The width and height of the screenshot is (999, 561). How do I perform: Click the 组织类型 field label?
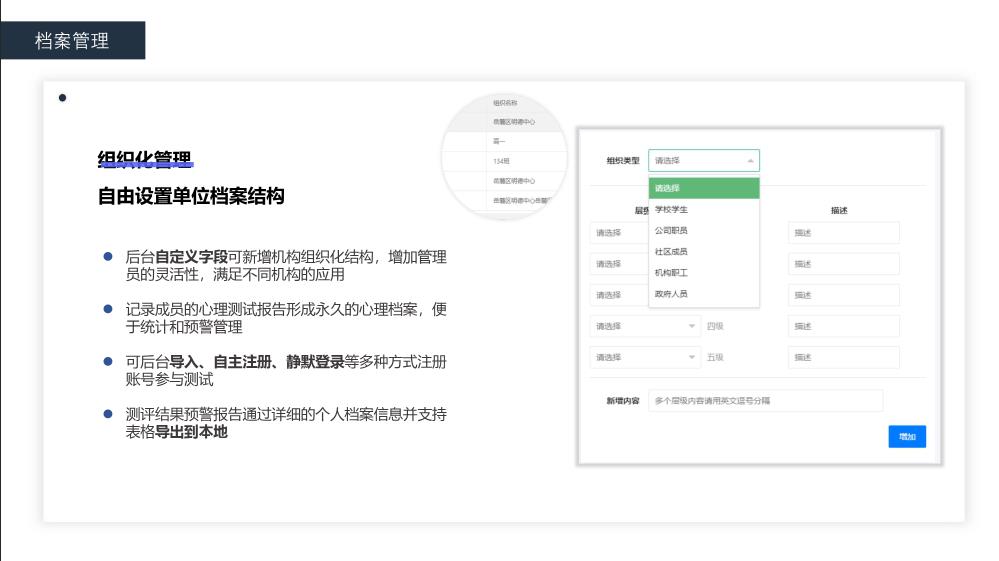pyautogui.click(x=622, y=160)
